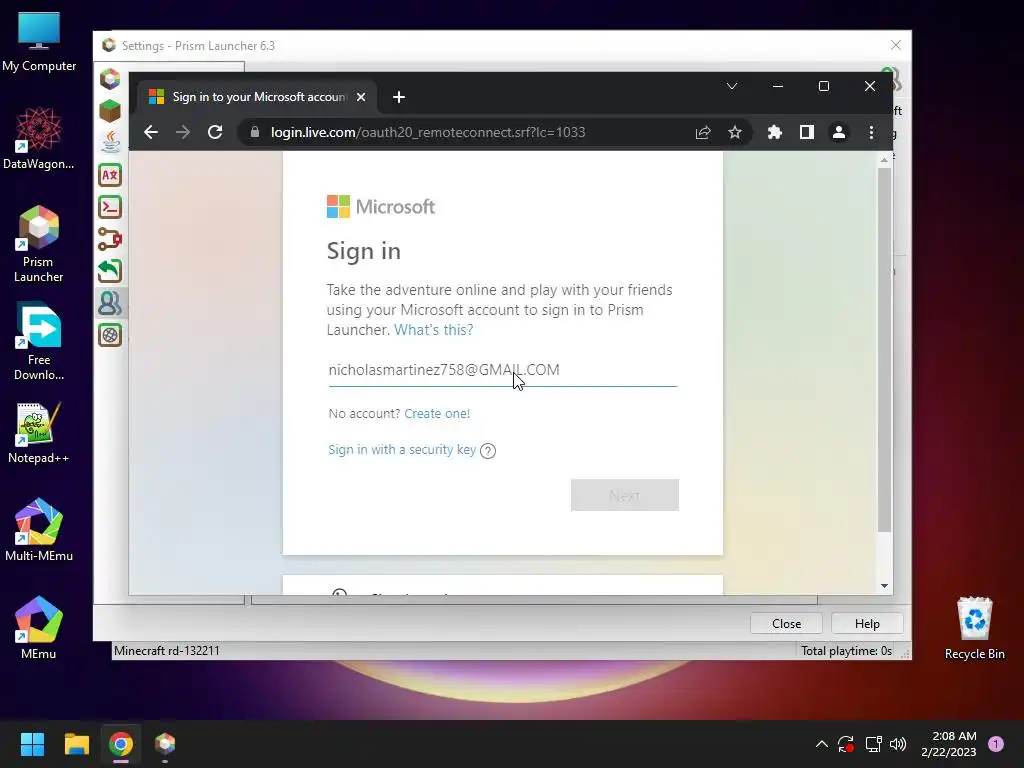Go back in Chrome browser
This screenshot has width=1024, height=768.
coord(151,133)
